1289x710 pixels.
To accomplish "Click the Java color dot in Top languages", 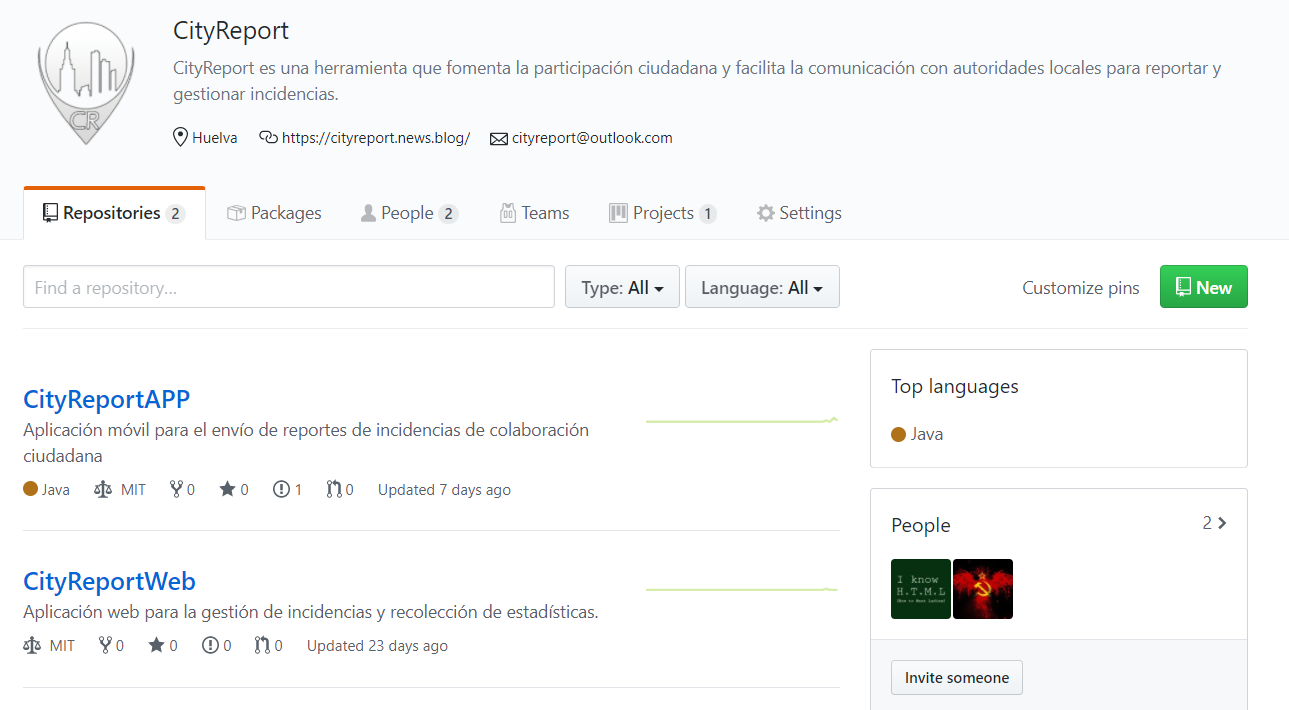I will coord(898,434).
